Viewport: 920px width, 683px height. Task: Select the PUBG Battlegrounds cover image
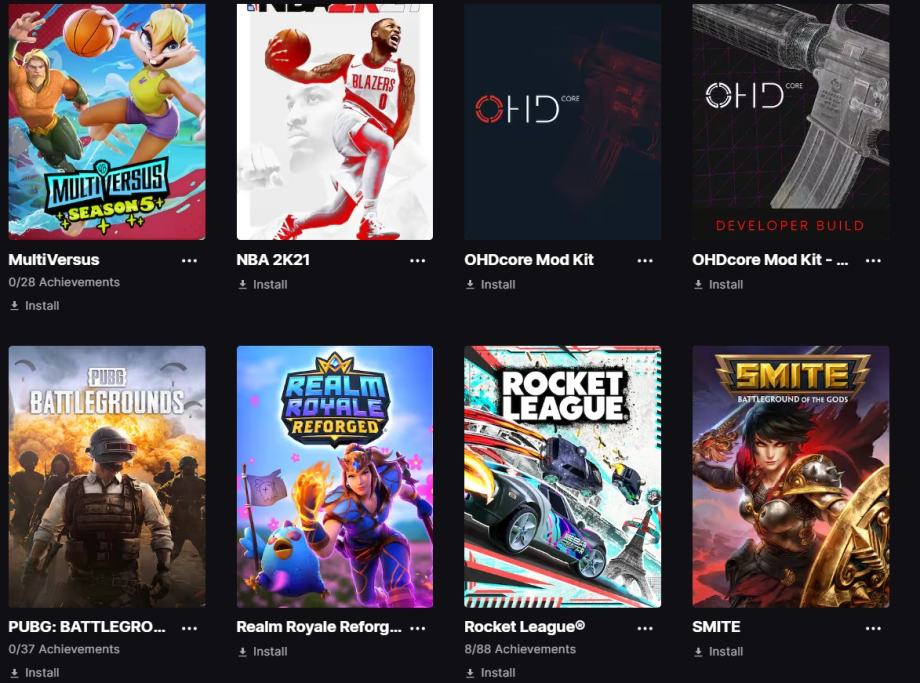107,476
